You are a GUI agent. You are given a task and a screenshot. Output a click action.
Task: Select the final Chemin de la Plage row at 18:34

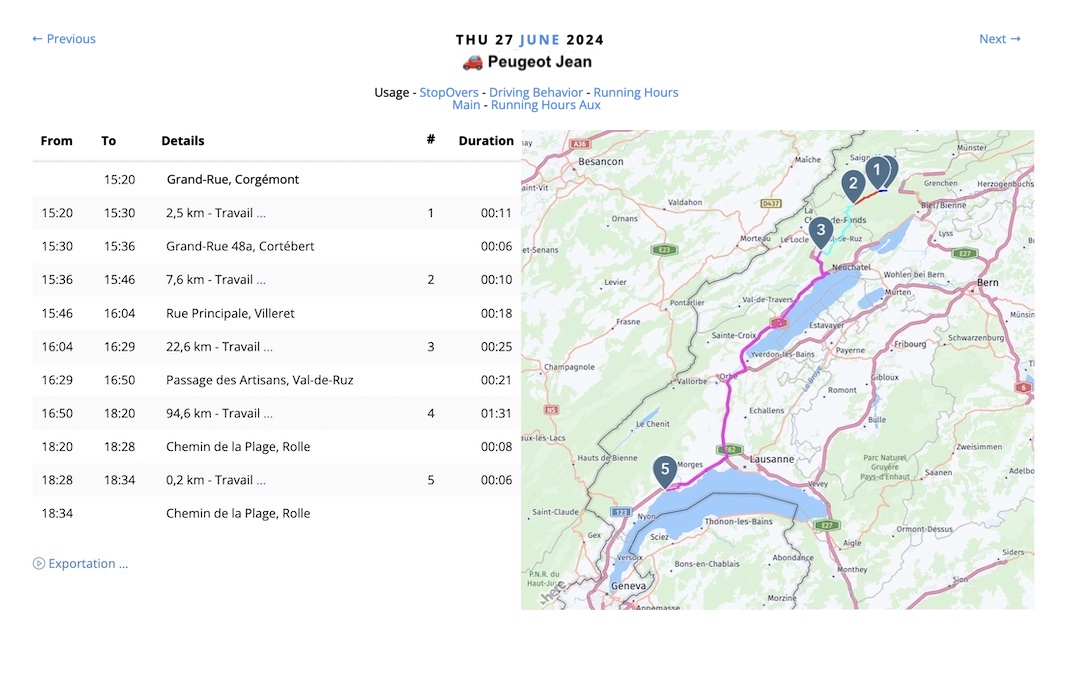[x=276, y=513]
